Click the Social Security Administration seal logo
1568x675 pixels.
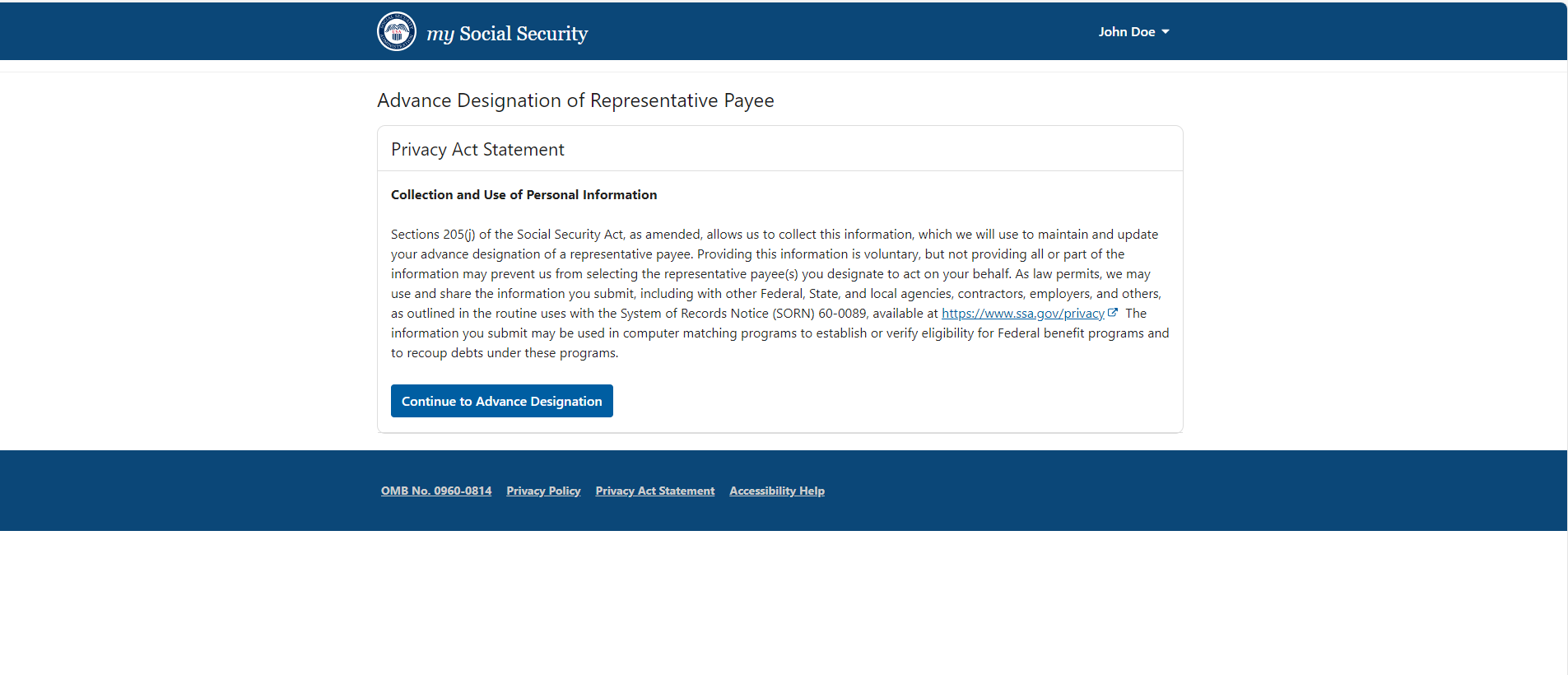[397, 31]
